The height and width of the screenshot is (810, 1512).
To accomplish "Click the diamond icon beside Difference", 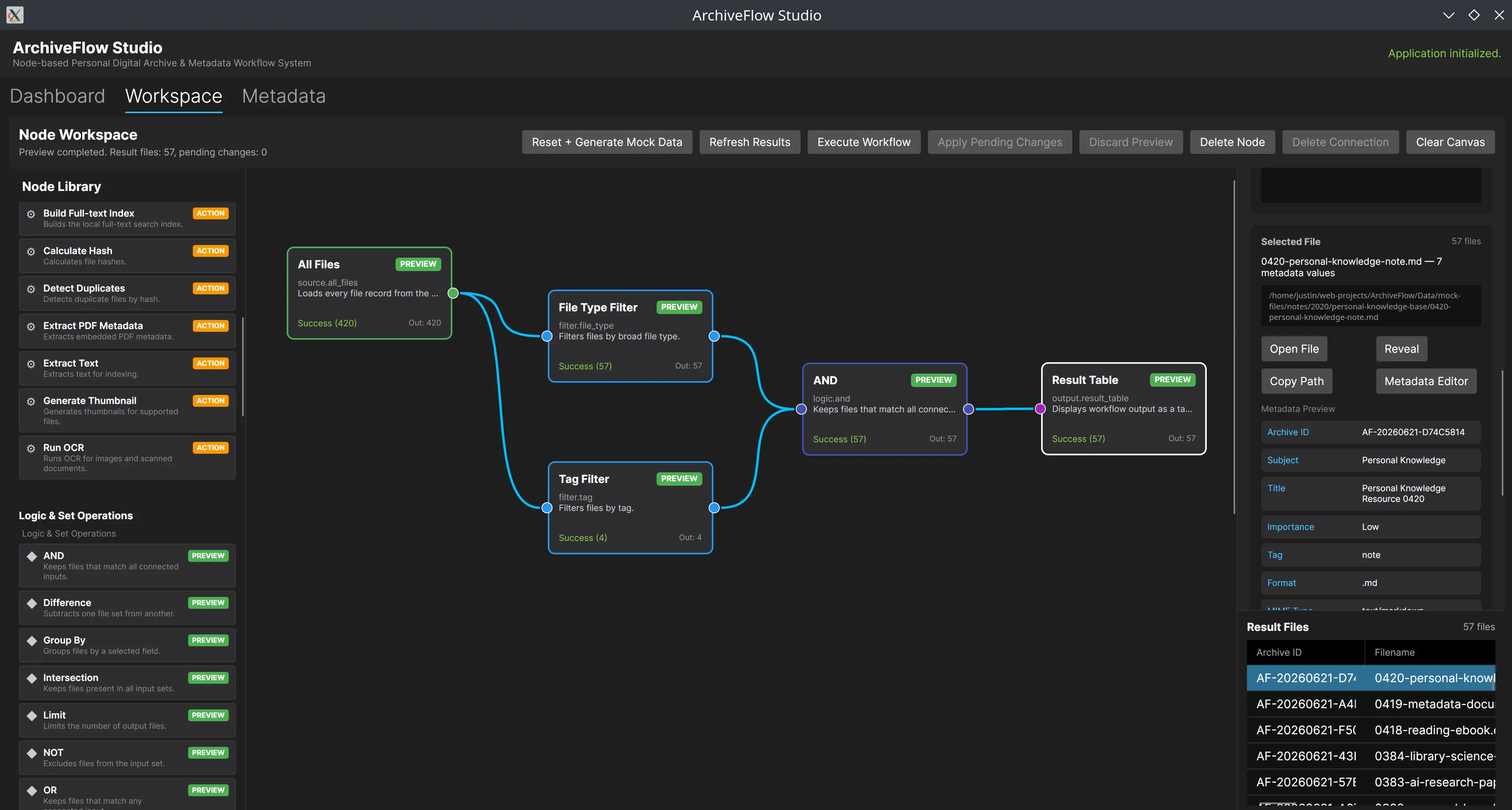I will 32,603.
